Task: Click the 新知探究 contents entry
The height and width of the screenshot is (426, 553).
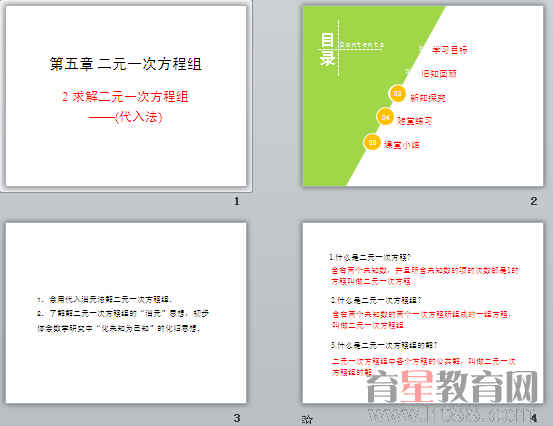Action: 428,98
